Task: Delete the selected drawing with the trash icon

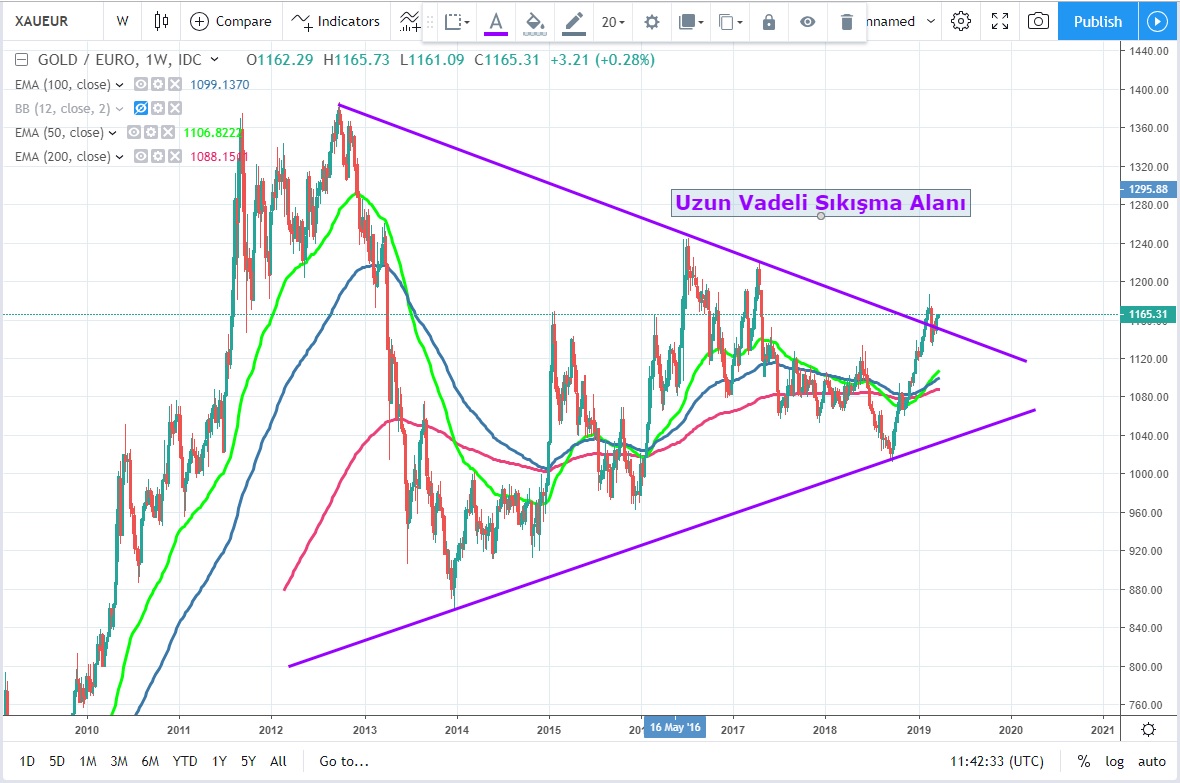Action: click(847, 22)
